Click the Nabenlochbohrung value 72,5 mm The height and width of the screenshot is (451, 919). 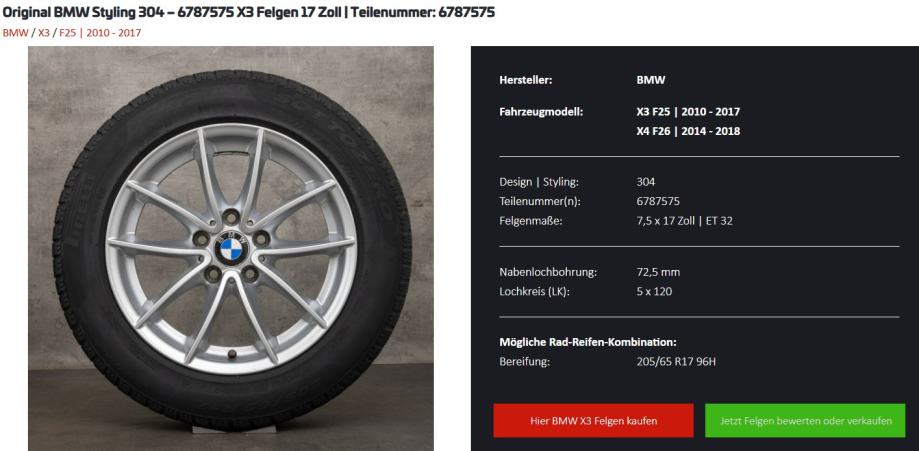click(x=658, y=272)
